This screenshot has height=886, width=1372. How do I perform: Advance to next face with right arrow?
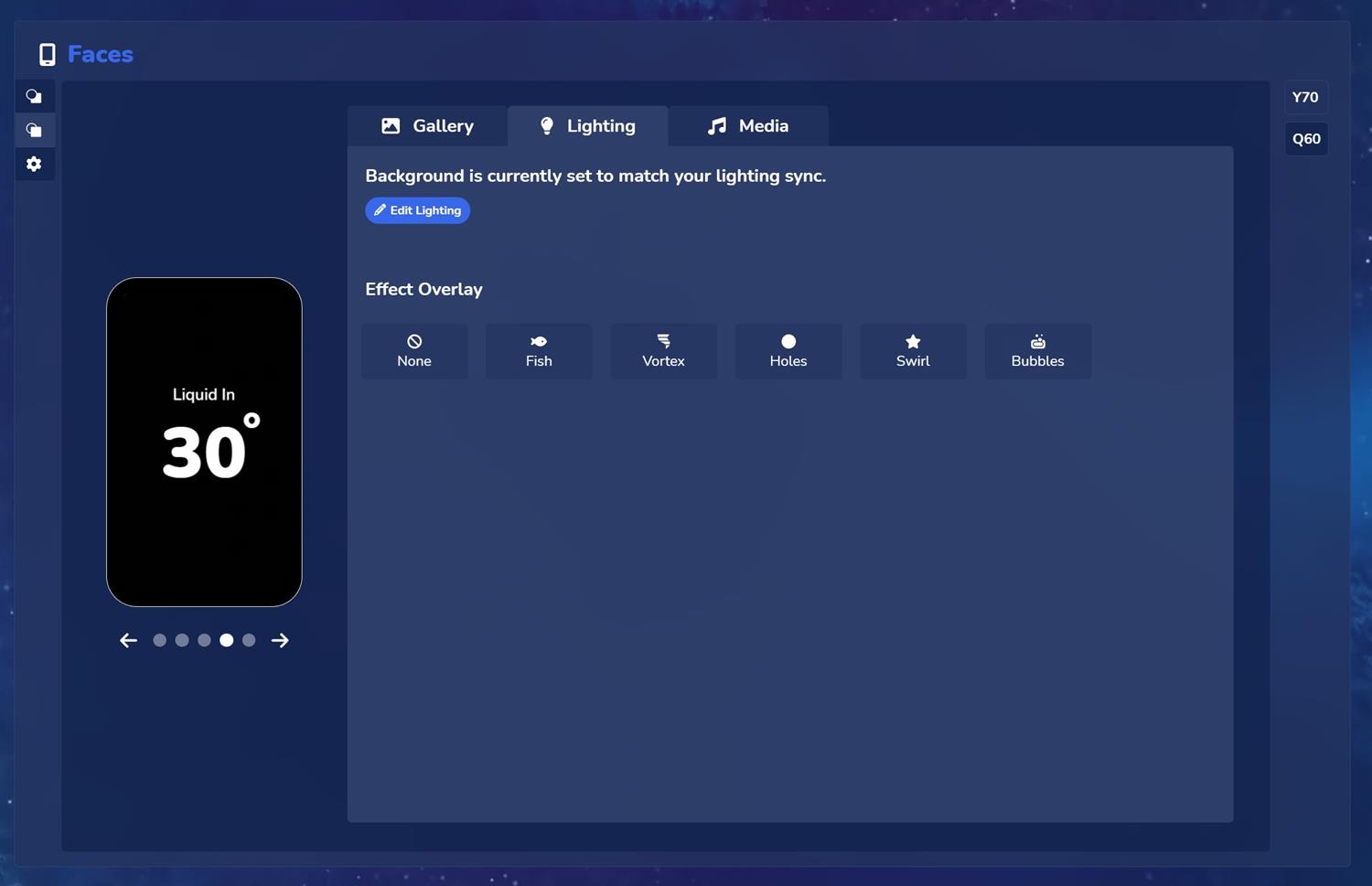point(280,640)
